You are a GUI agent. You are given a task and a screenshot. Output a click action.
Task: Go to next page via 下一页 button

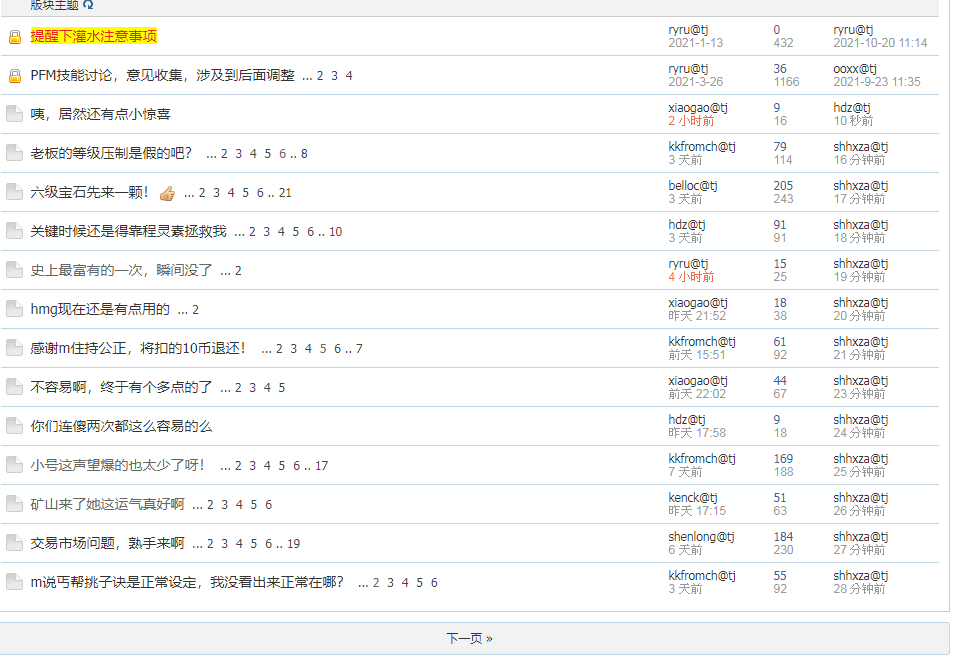click(470, 638)
